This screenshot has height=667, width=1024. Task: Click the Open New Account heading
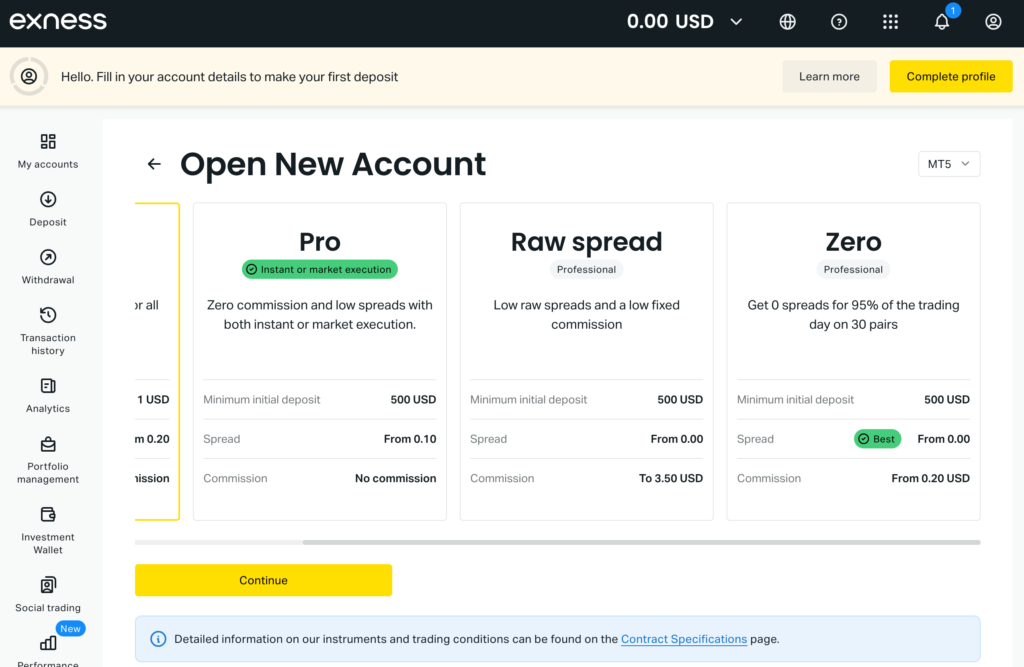(333, 164)
